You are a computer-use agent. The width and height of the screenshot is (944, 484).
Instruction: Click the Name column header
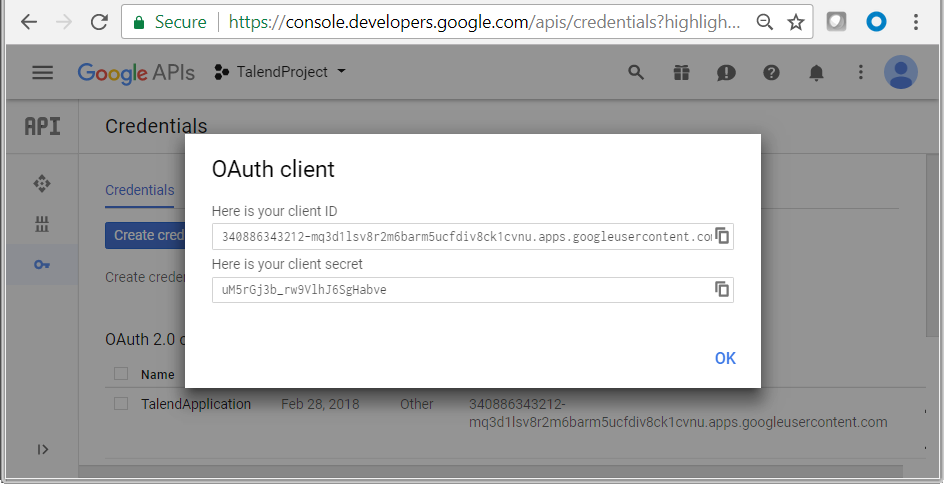158,374
